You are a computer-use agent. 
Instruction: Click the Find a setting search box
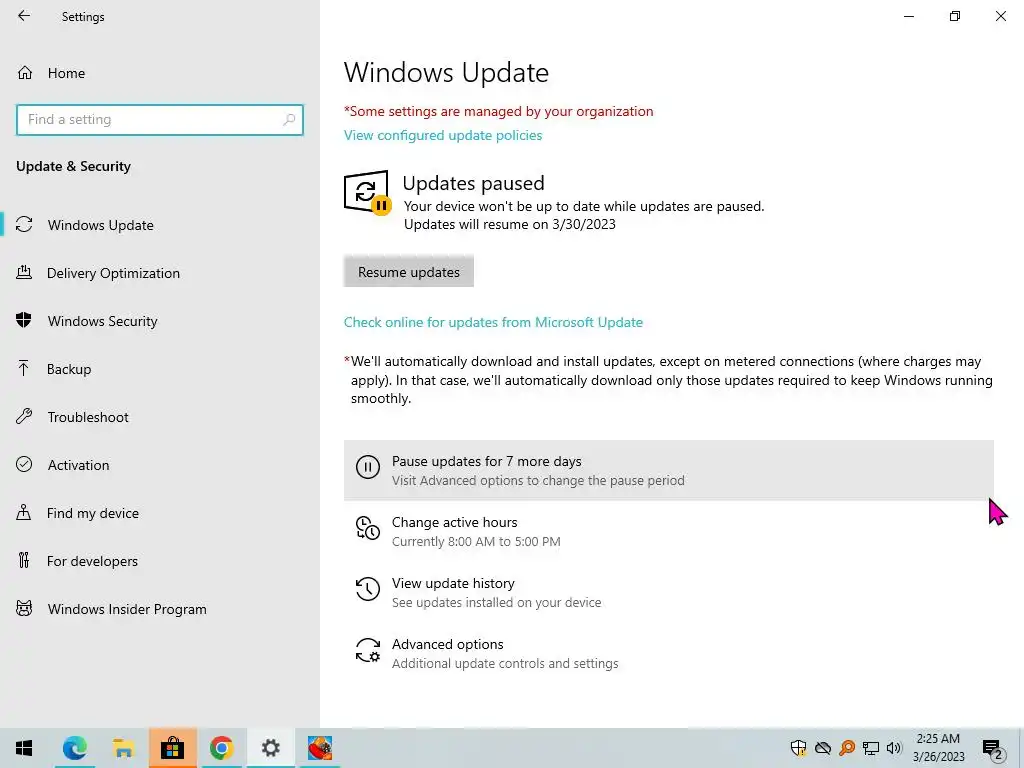(x=160, y=120)
